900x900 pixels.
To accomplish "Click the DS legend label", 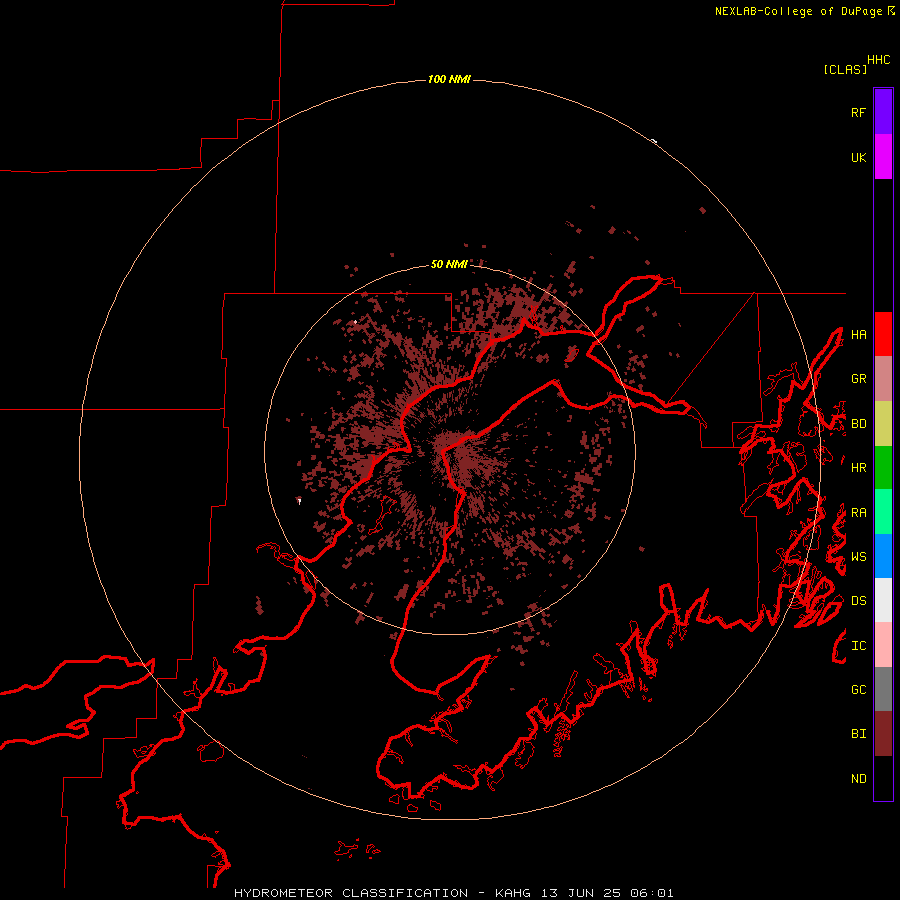I will tap(858, 601).
